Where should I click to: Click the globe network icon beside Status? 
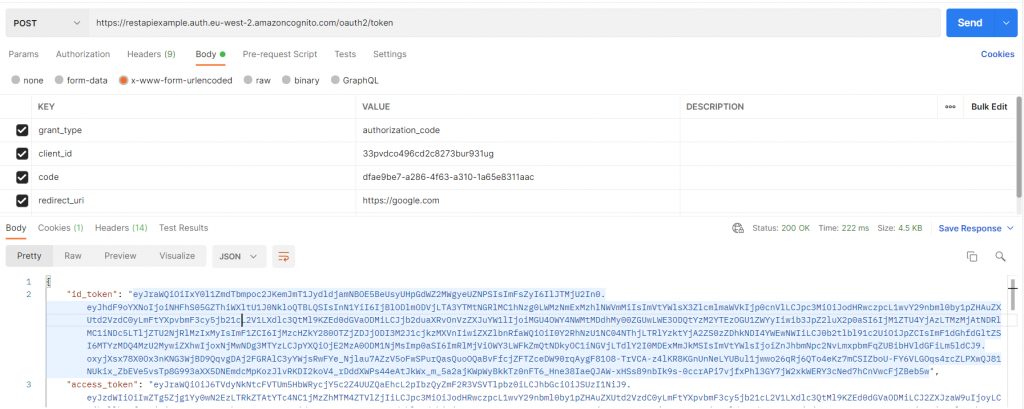point(737,228)
